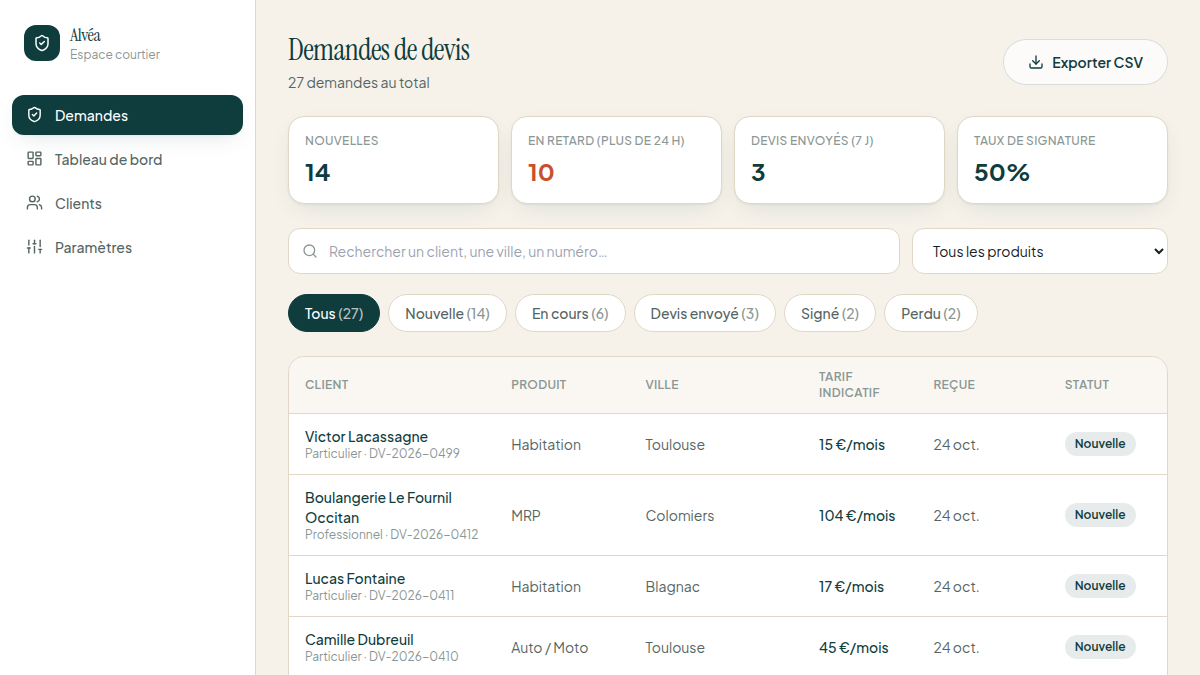The width and height of the screenshot is (1200, 675).
Task: Open the Clients page
Action: (x=127, y=203)
